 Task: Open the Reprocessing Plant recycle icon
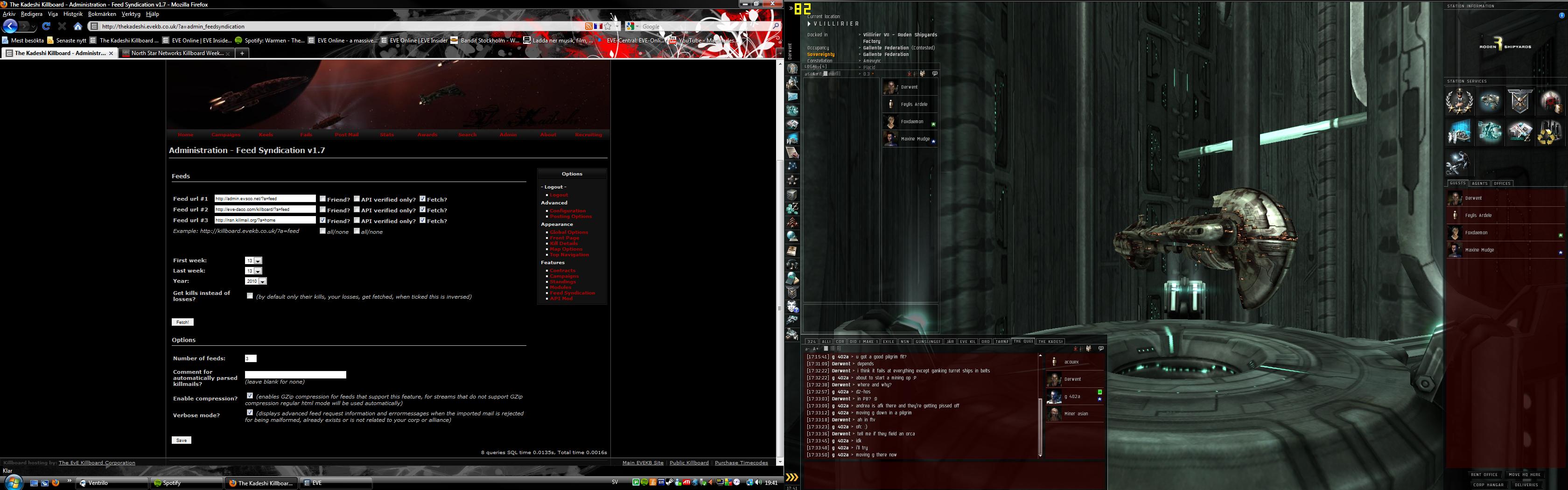1549,132
